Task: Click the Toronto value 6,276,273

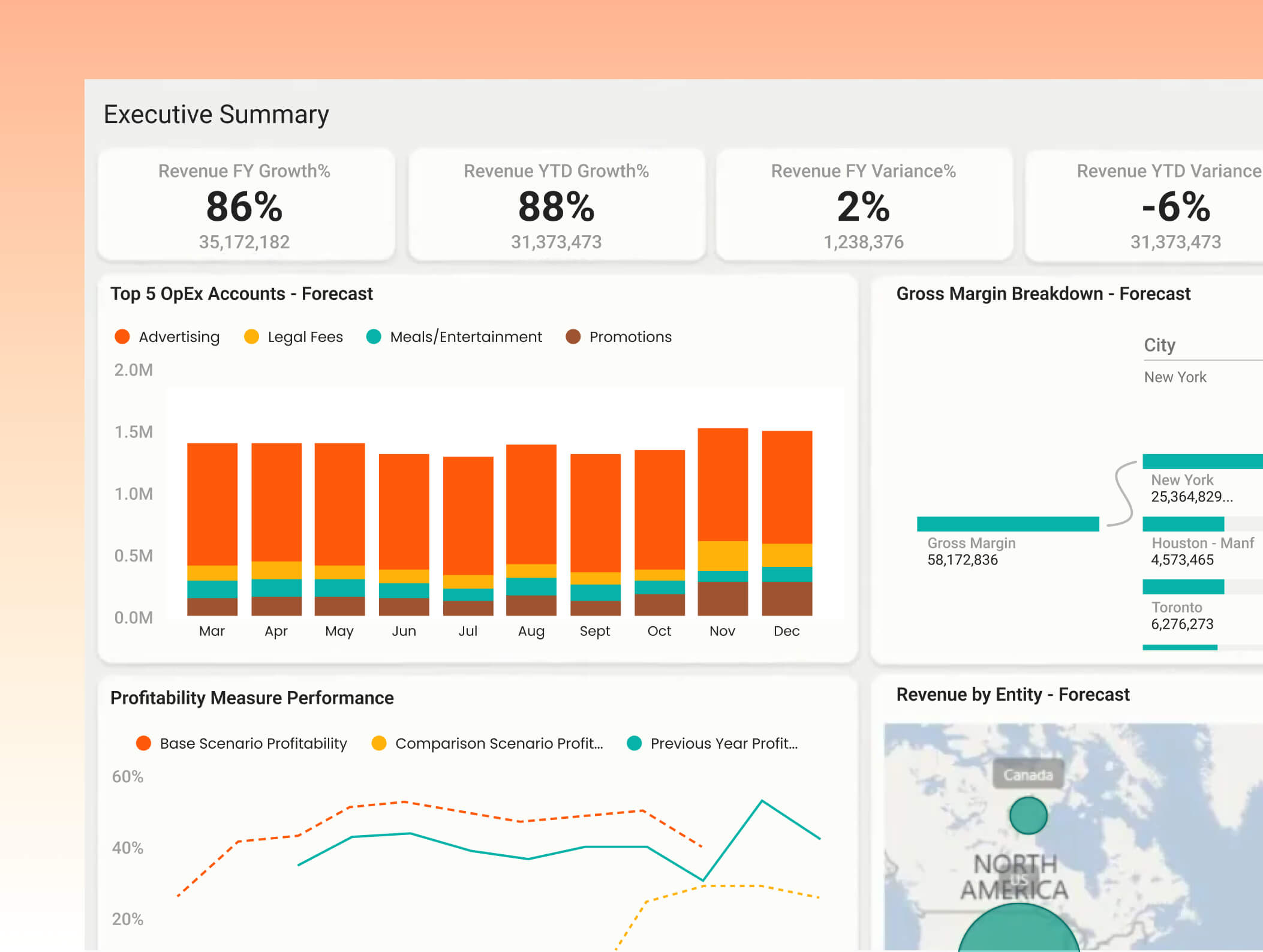Action: coord(1182,624)
